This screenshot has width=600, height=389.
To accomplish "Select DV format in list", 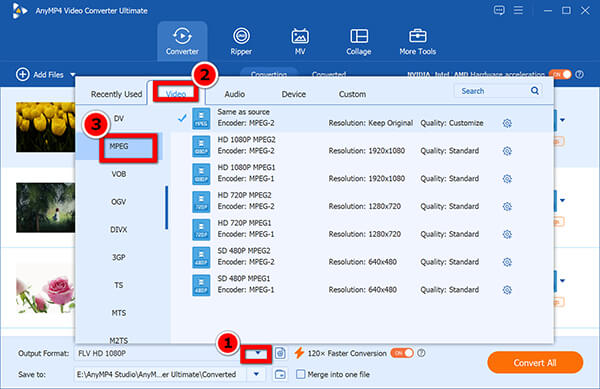I will click(x=119, y=119).
